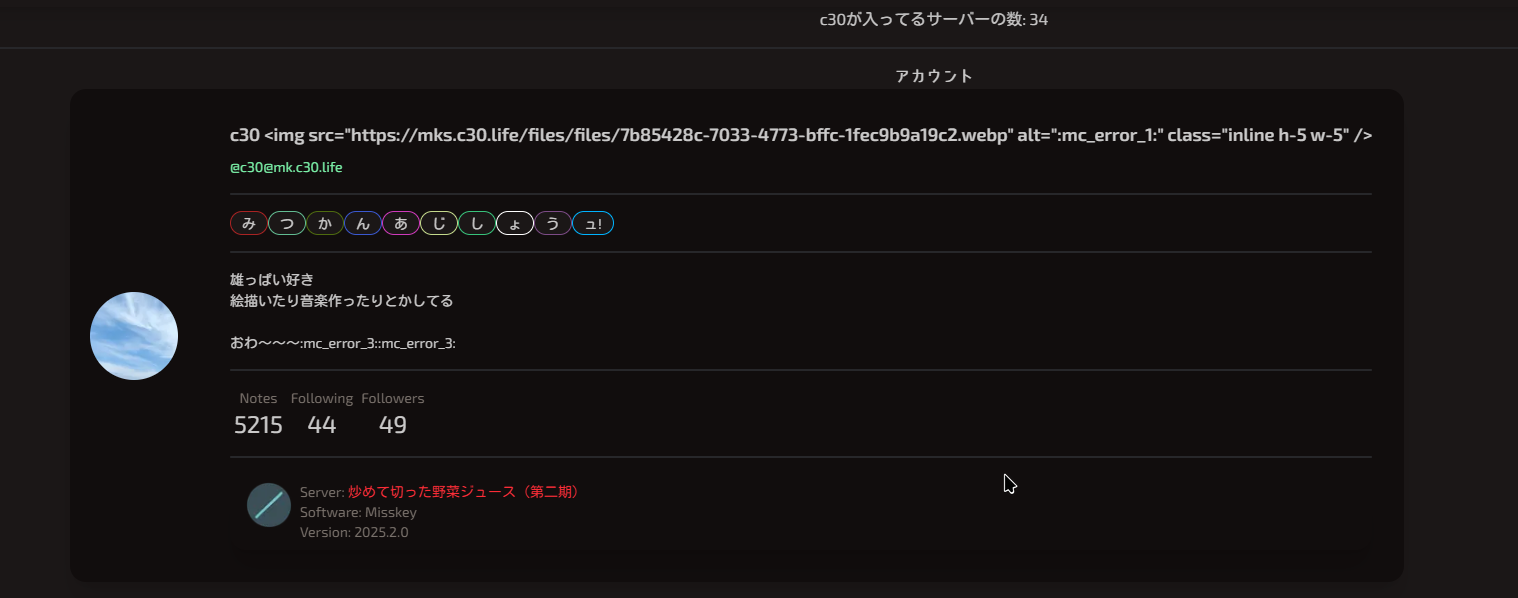1518x598 pixels.
Task: Click the cyan-outlined ュ! badge
Action: coord(592,224)
